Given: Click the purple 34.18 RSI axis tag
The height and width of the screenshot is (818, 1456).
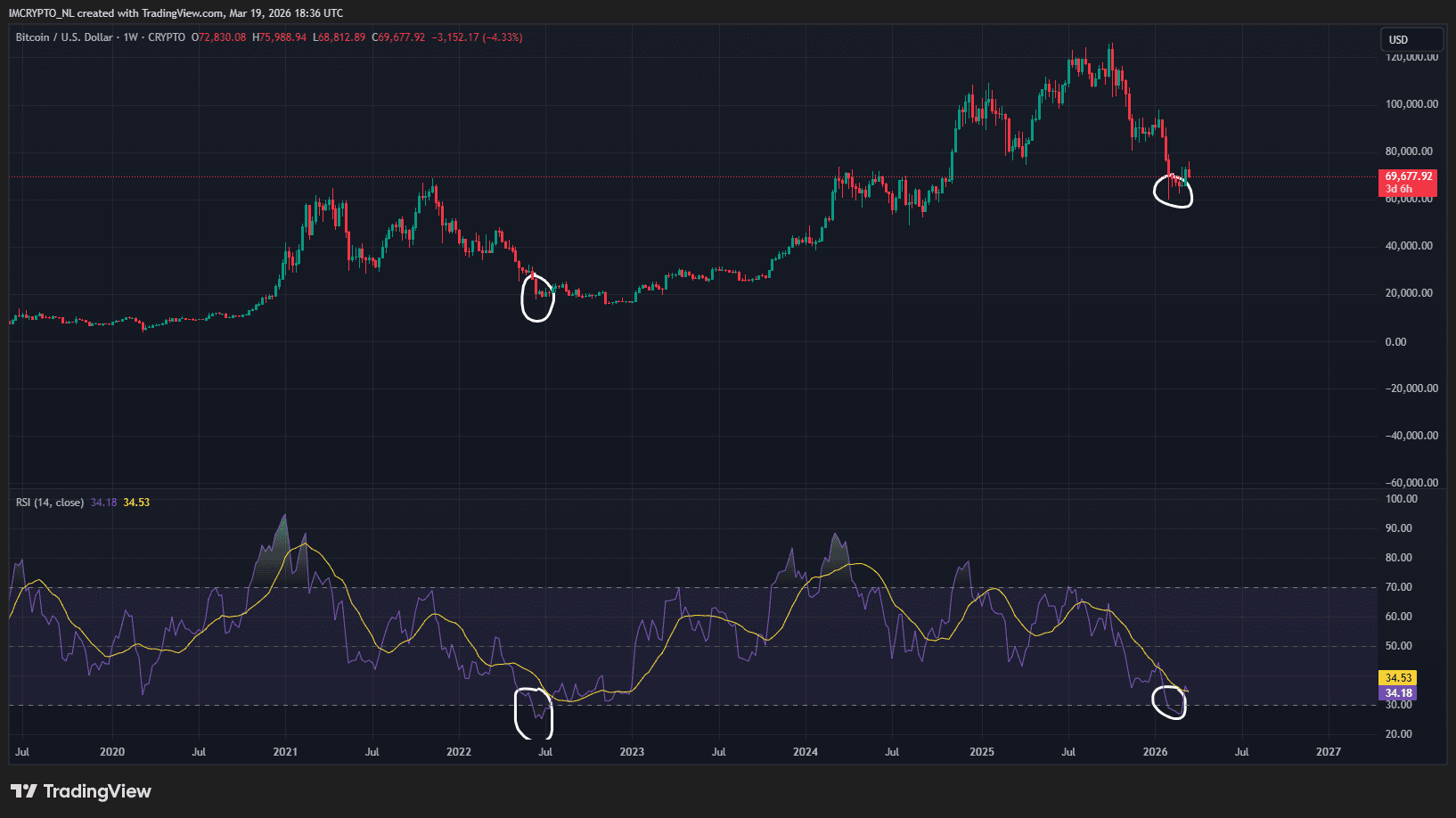Looking at the screenshot, I should tap(1397, 693).
